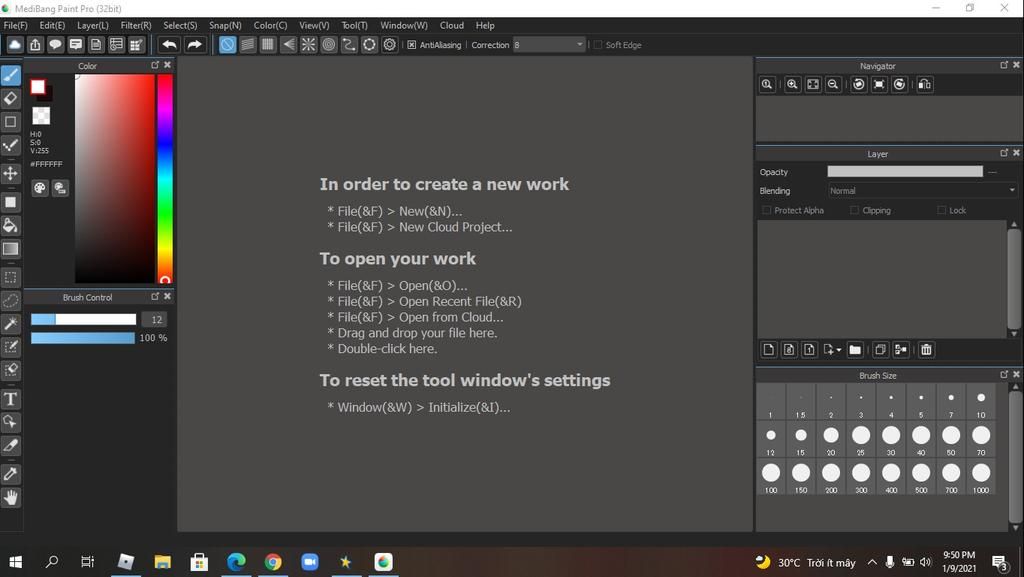This screenshot has width=1024, height=577.
Task: Float the Color panel
Action: [x=155, y=65]
